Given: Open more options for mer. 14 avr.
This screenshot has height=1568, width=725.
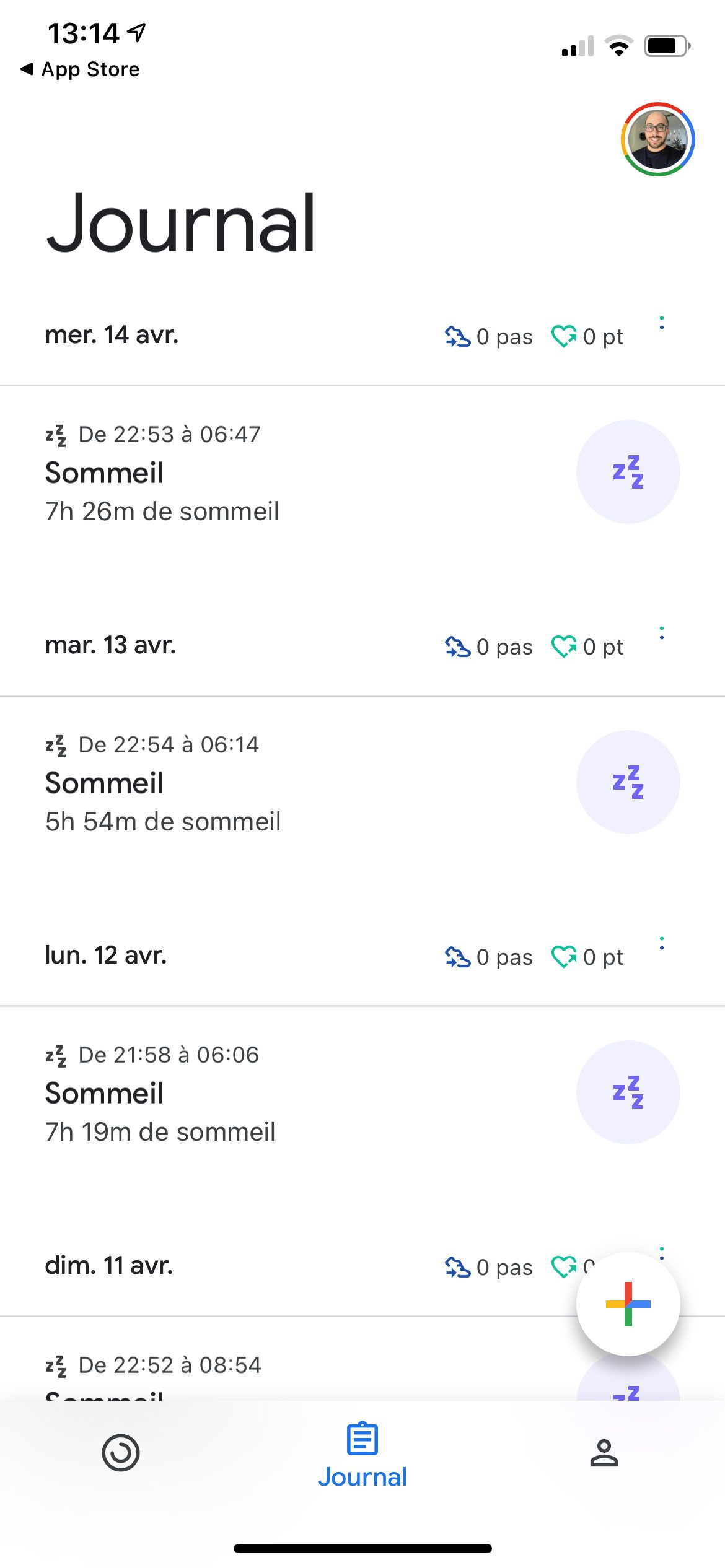Looking at the screenshot, I should 662,323.
